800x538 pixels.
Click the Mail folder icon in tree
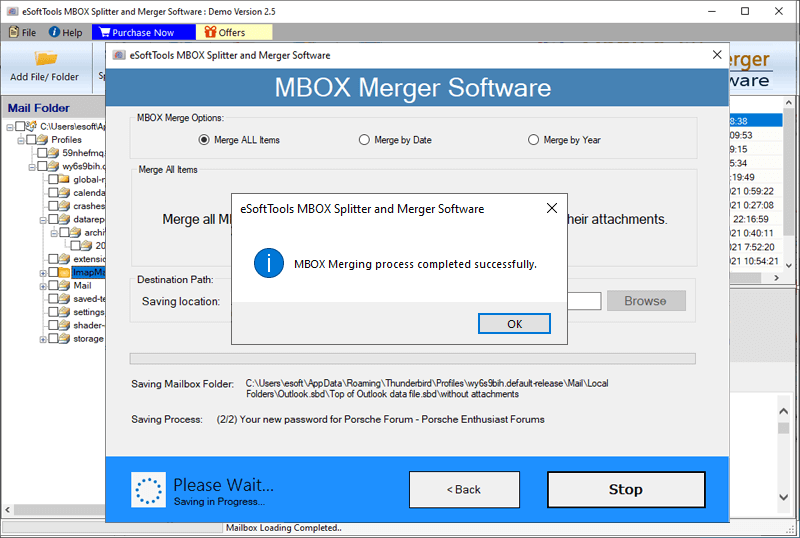[x=64, y=286]
